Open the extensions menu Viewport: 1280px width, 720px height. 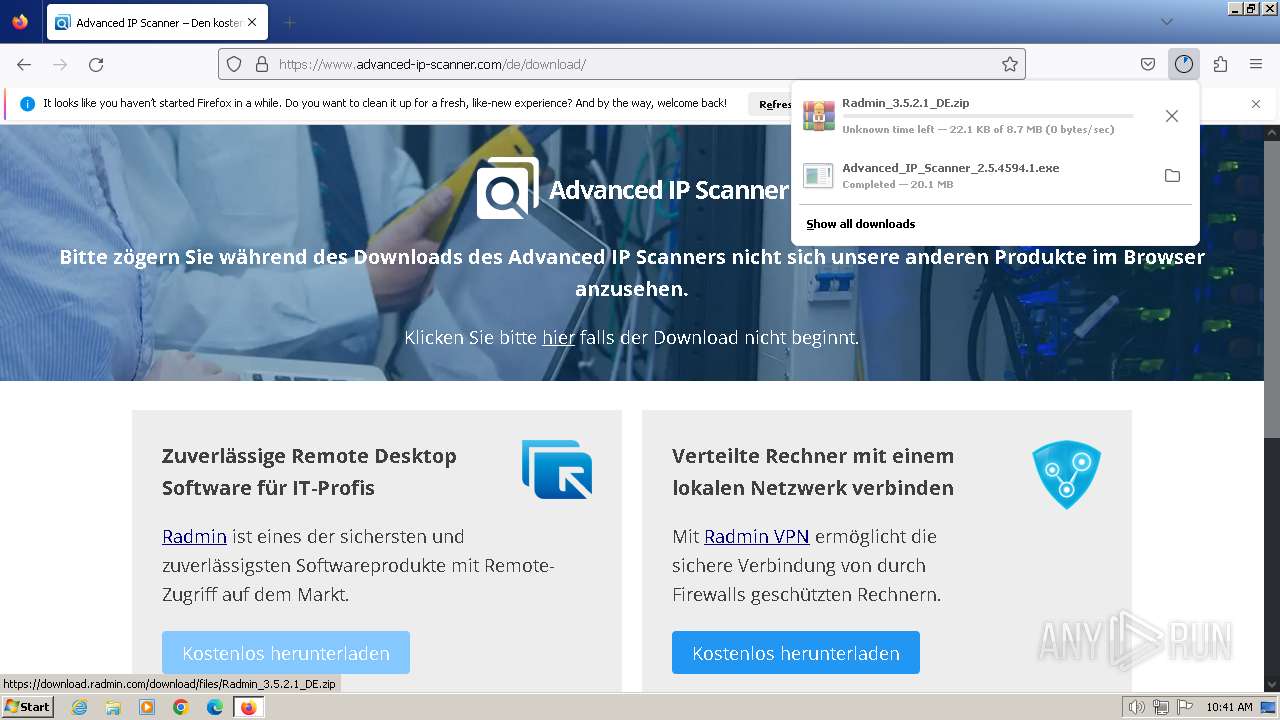[1220, 64]
